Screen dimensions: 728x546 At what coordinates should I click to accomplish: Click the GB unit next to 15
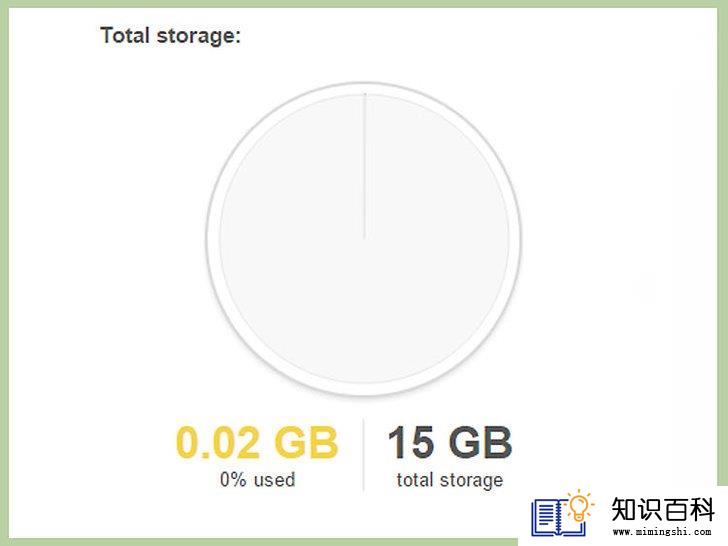481,442
